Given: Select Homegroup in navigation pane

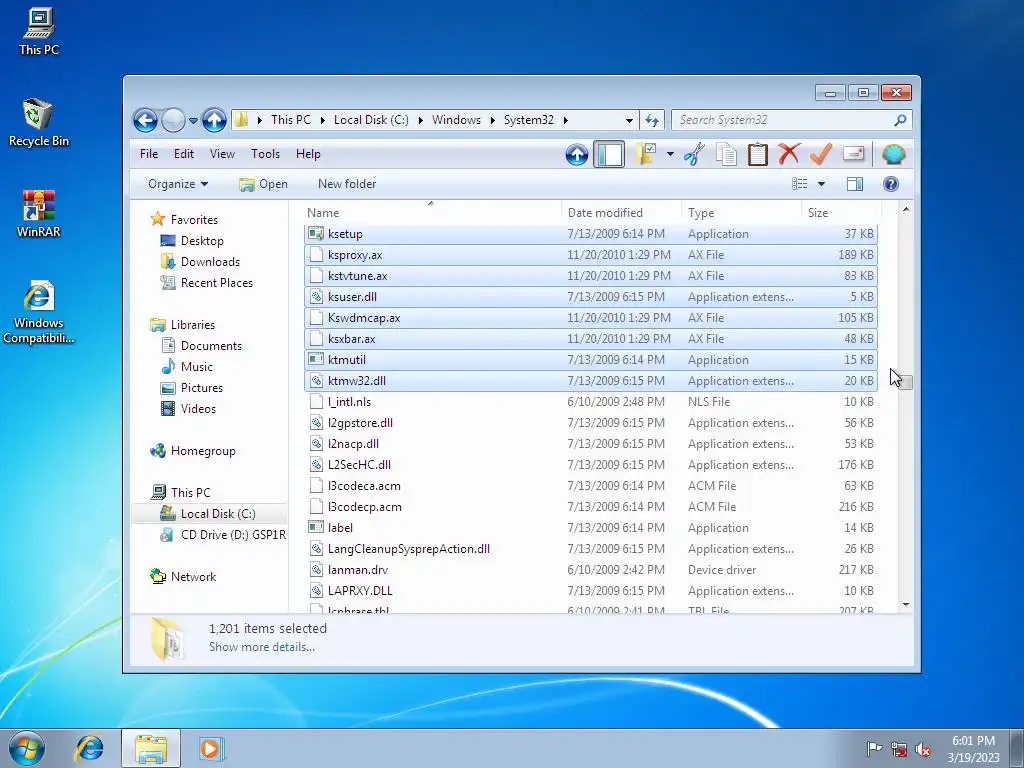Looking at the screenshot, I should click(x=203, y=451).
